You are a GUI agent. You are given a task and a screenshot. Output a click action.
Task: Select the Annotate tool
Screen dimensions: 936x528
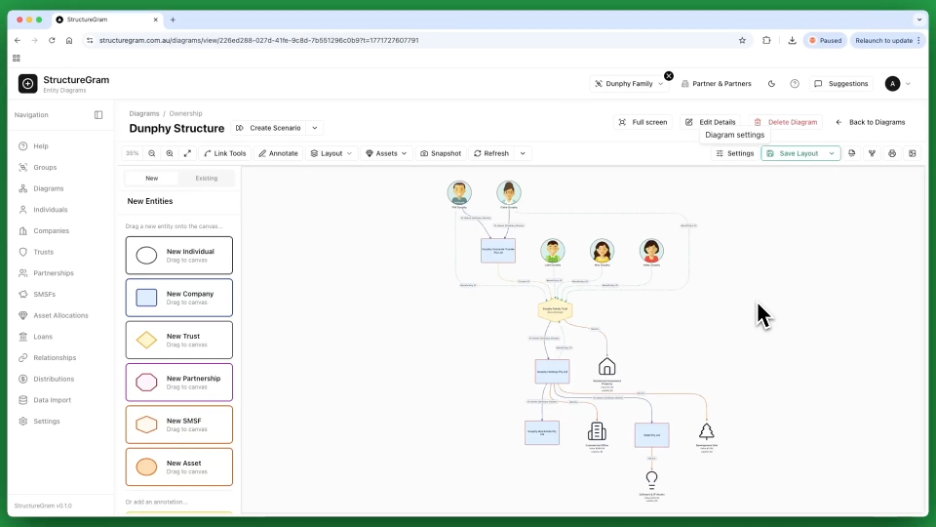coord(278,153)
